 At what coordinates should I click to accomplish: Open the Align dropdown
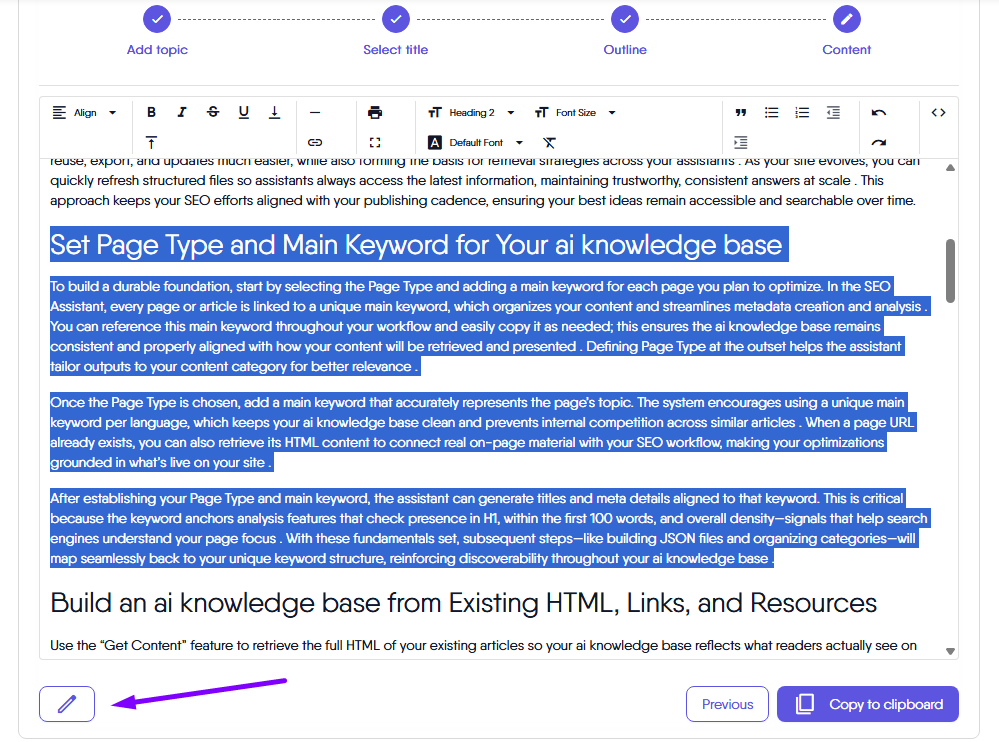85,113
